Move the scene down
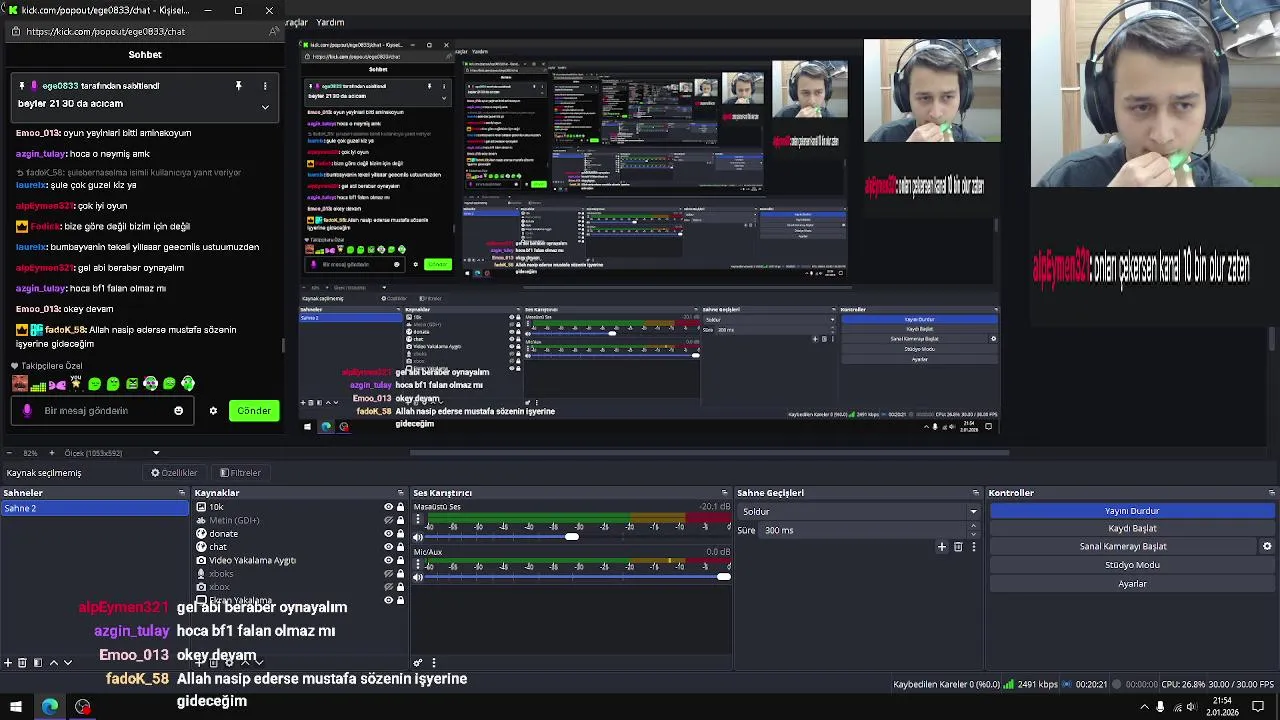This screenshot has width=1280, height=720. coord(68,662)
